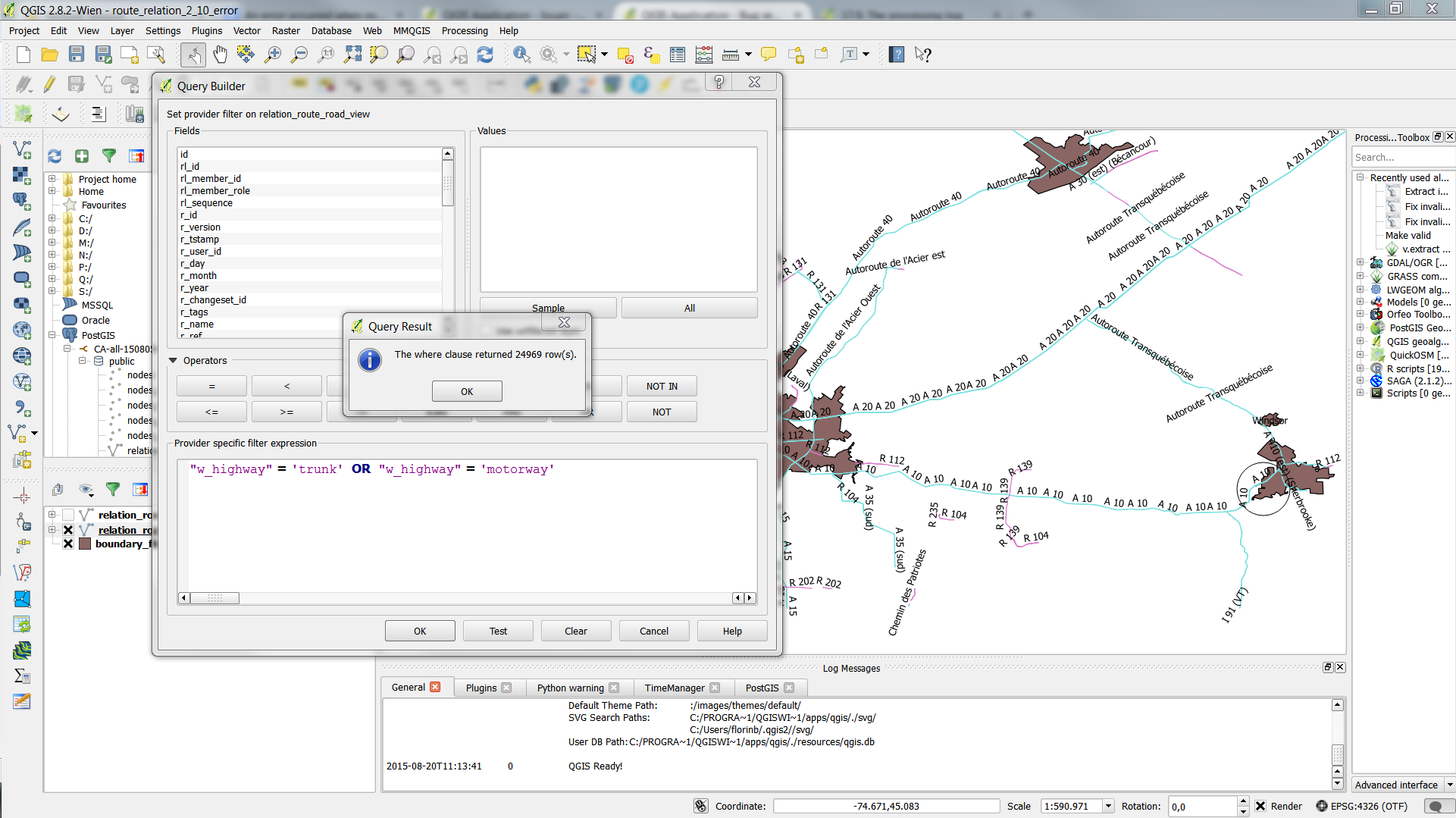This screenshot has height=818, width=1456.
Task: Save the project using the floppy icon
Action: click(x=77, y=55)
